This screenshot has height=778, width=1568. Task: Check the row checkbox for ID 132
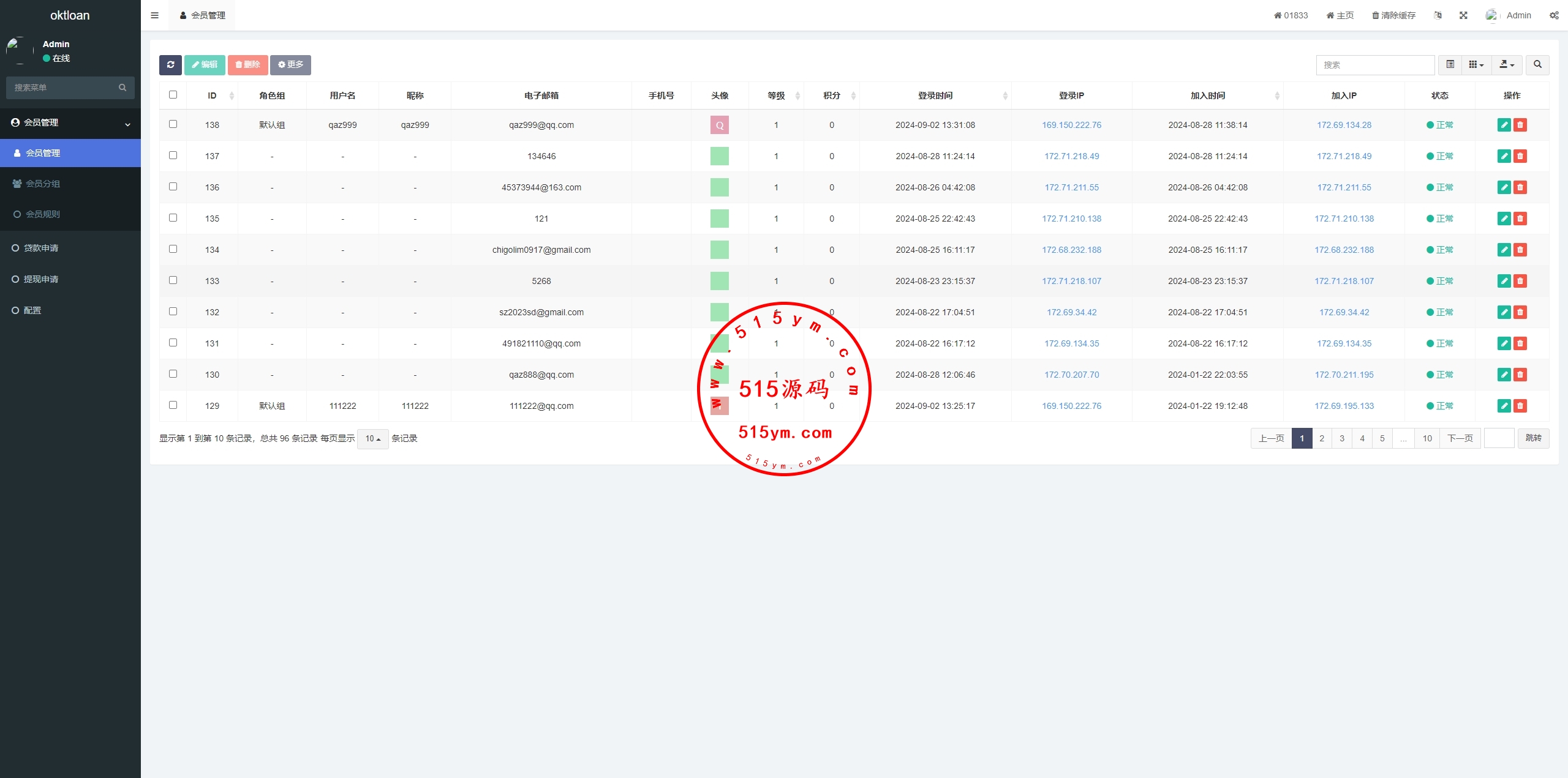pos(173,312)
